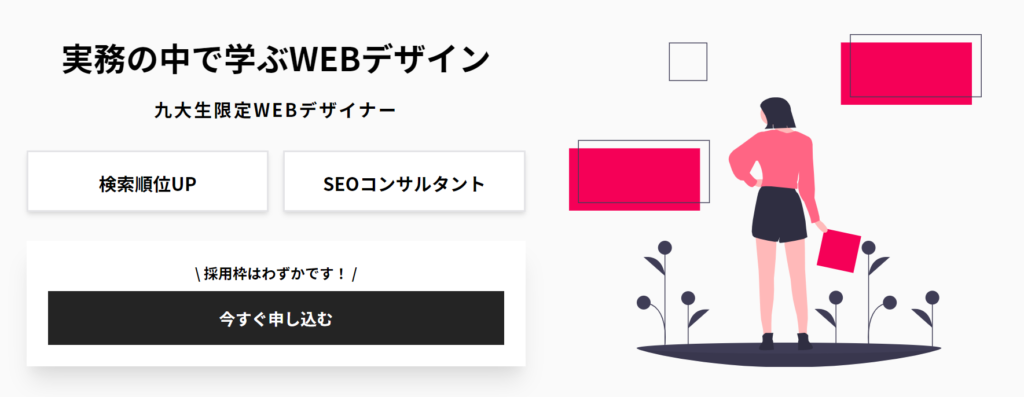The height and width of the screenshot is (397, 1024).
Task: Click the pink rectangle at top right
Action: [x=906, y=73]
